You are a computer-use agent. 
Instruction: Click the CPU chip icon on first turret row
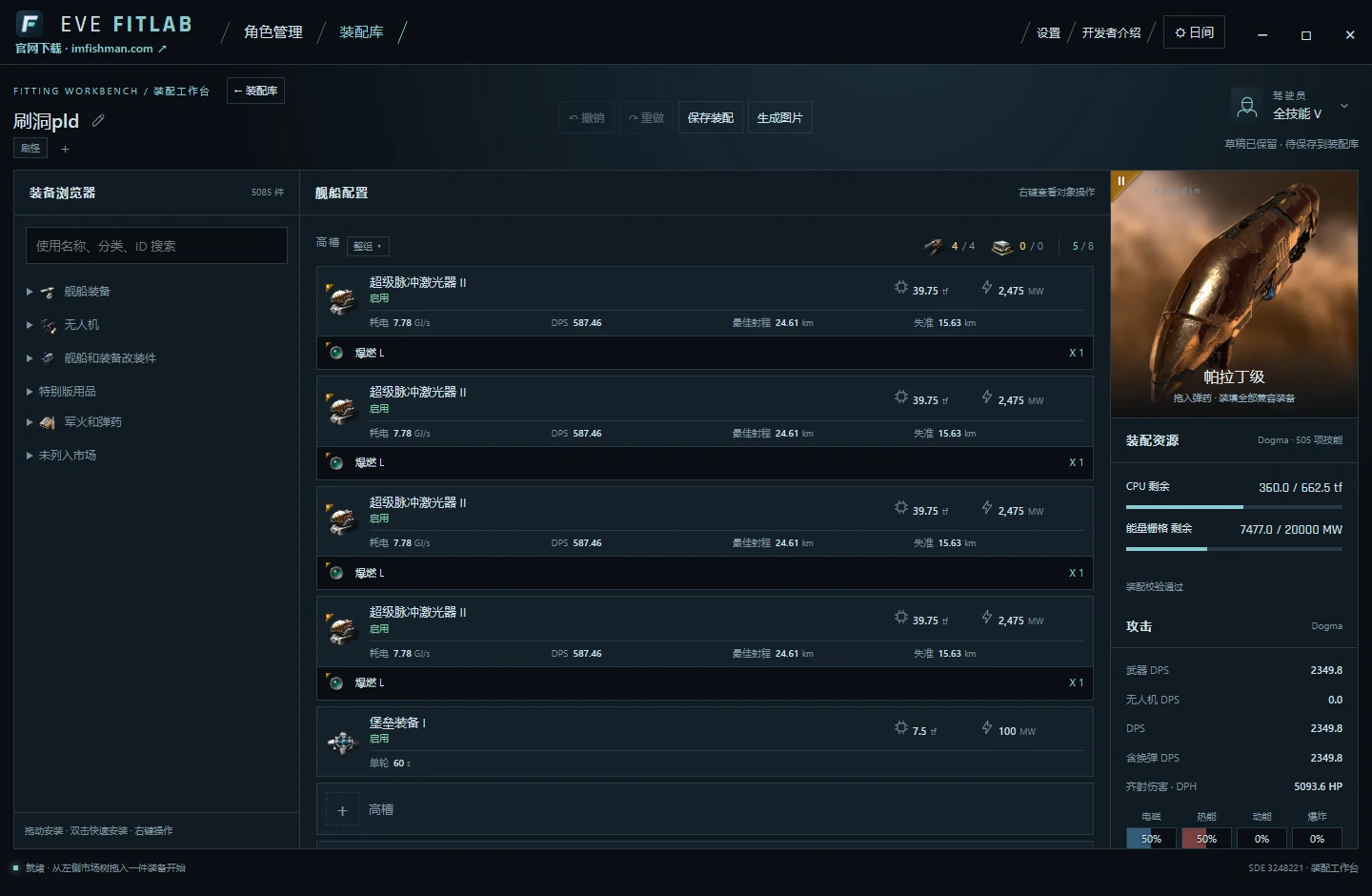tap(900, 288)
